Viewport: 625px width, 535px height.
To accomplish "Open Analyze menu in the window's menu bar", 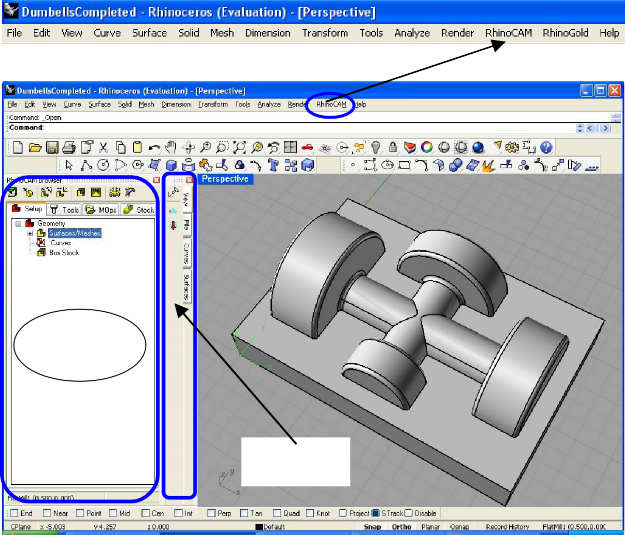I will 269,104.
